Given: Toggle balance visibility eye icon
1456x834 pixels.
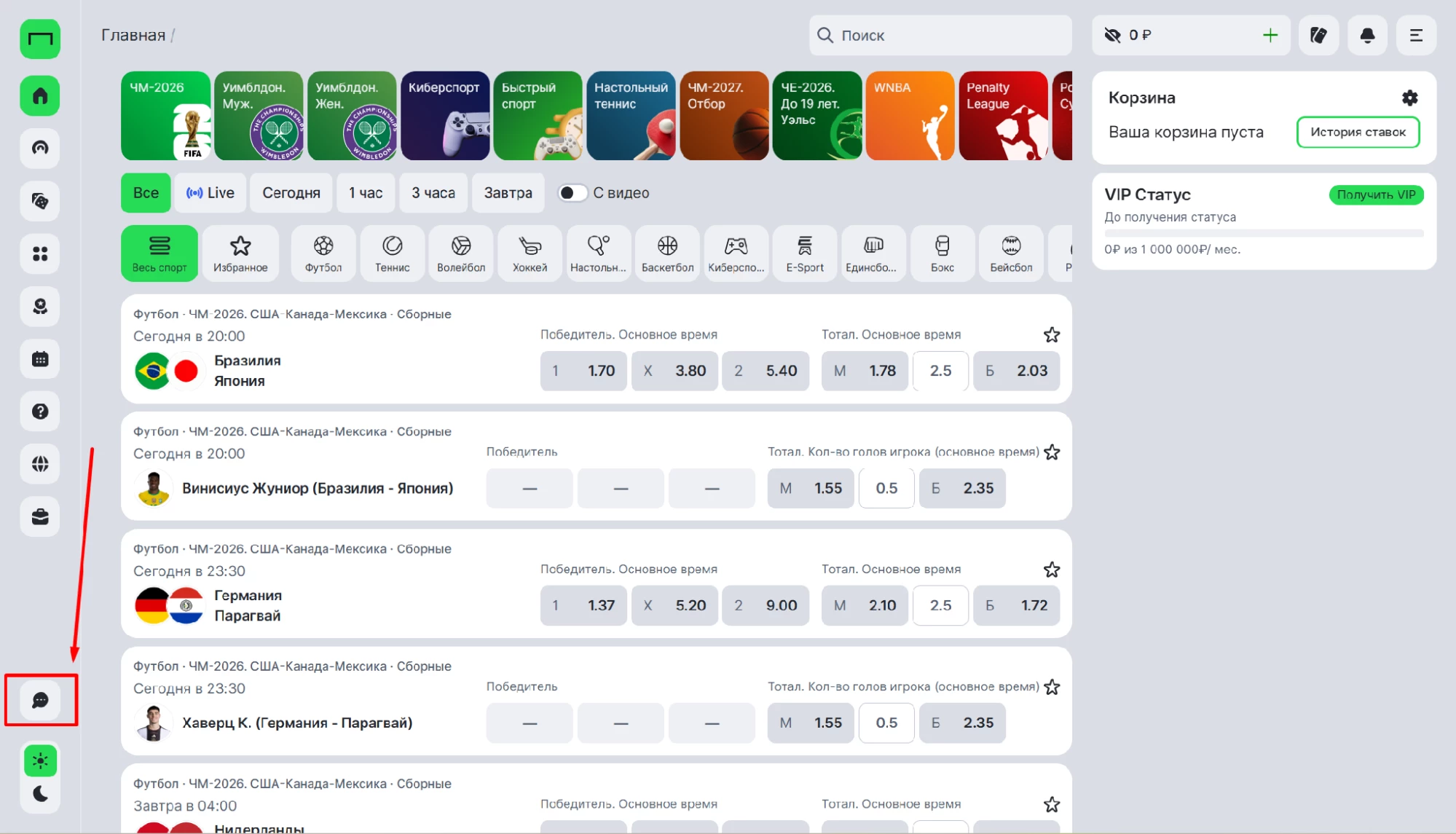Looking at the screenshot, I should (1112, 35).
